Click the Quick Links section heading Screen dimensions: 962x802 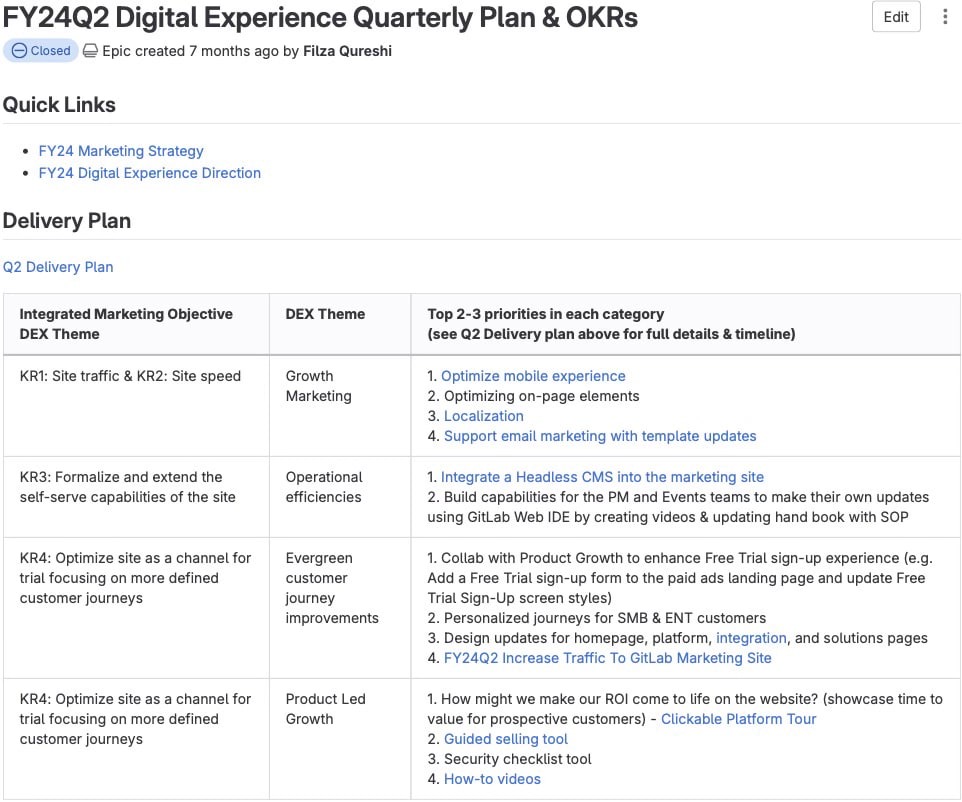59,105
